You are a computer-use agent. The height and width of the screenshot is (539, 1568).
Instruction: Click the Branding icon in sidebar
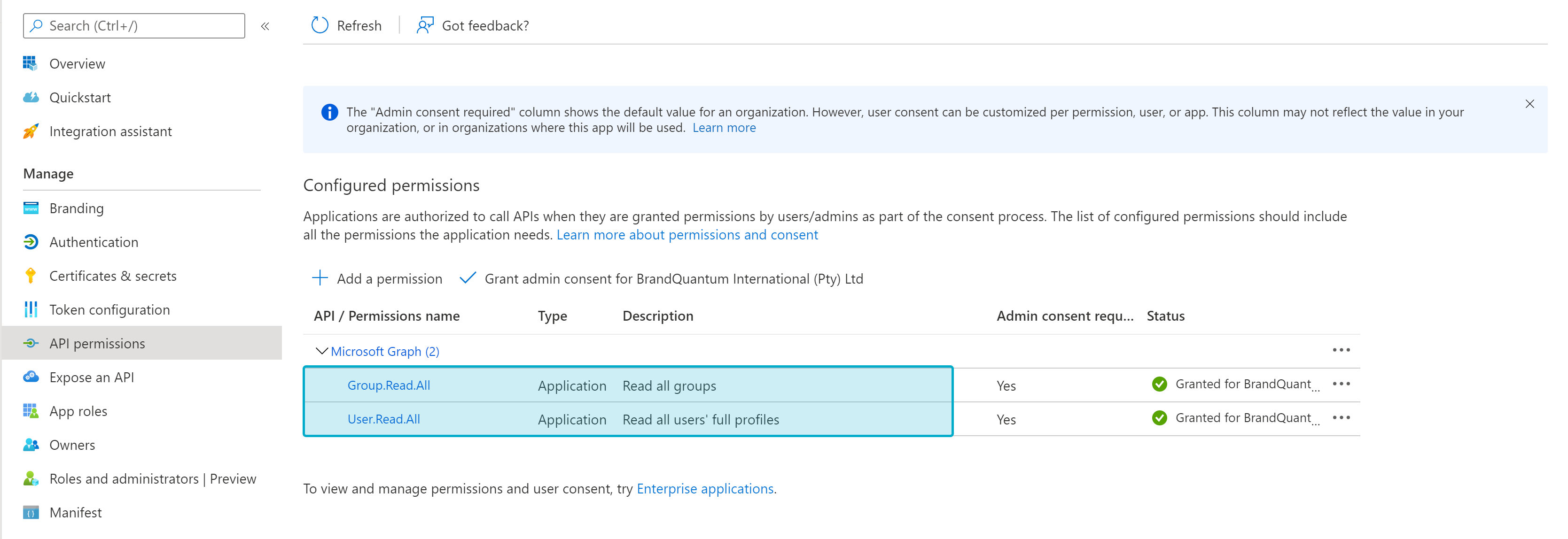tap(31, 208)
